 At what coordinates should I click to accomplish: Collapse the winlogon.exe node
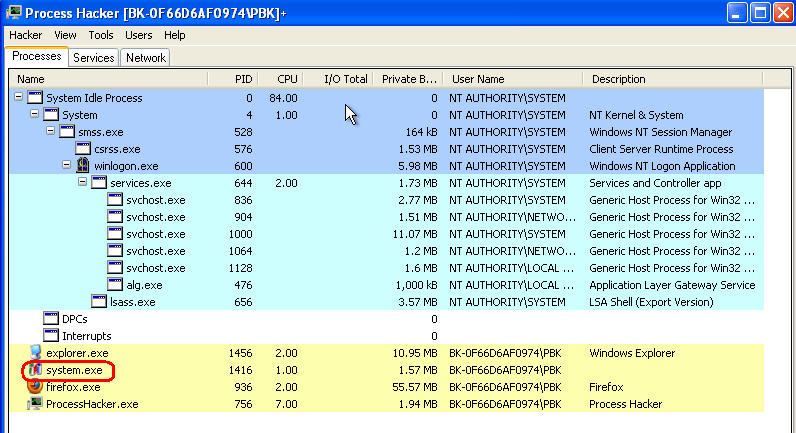pos(67,164)
